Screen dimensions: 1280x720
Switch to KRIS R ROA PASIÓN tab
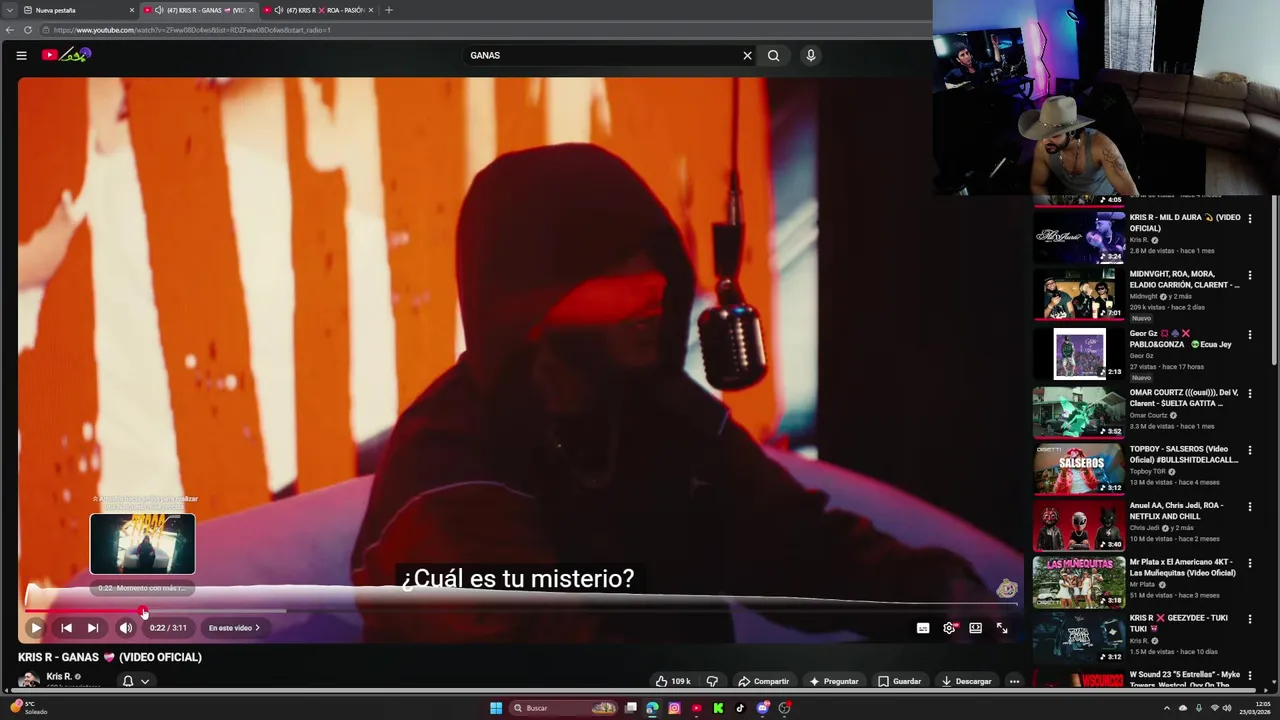(318, 10)
